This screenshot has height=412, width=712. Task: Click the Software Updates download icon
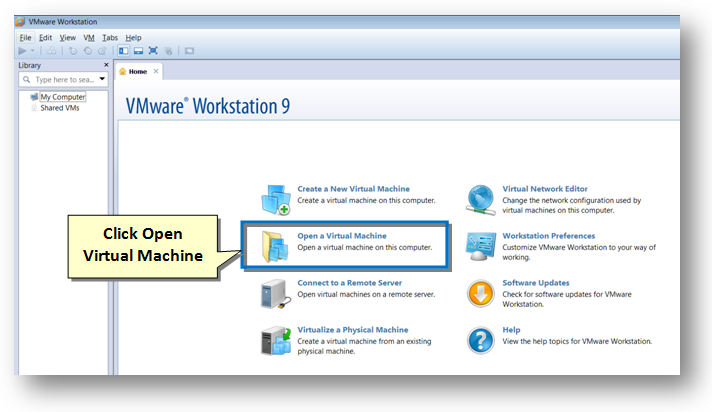(x=480, y=293)
